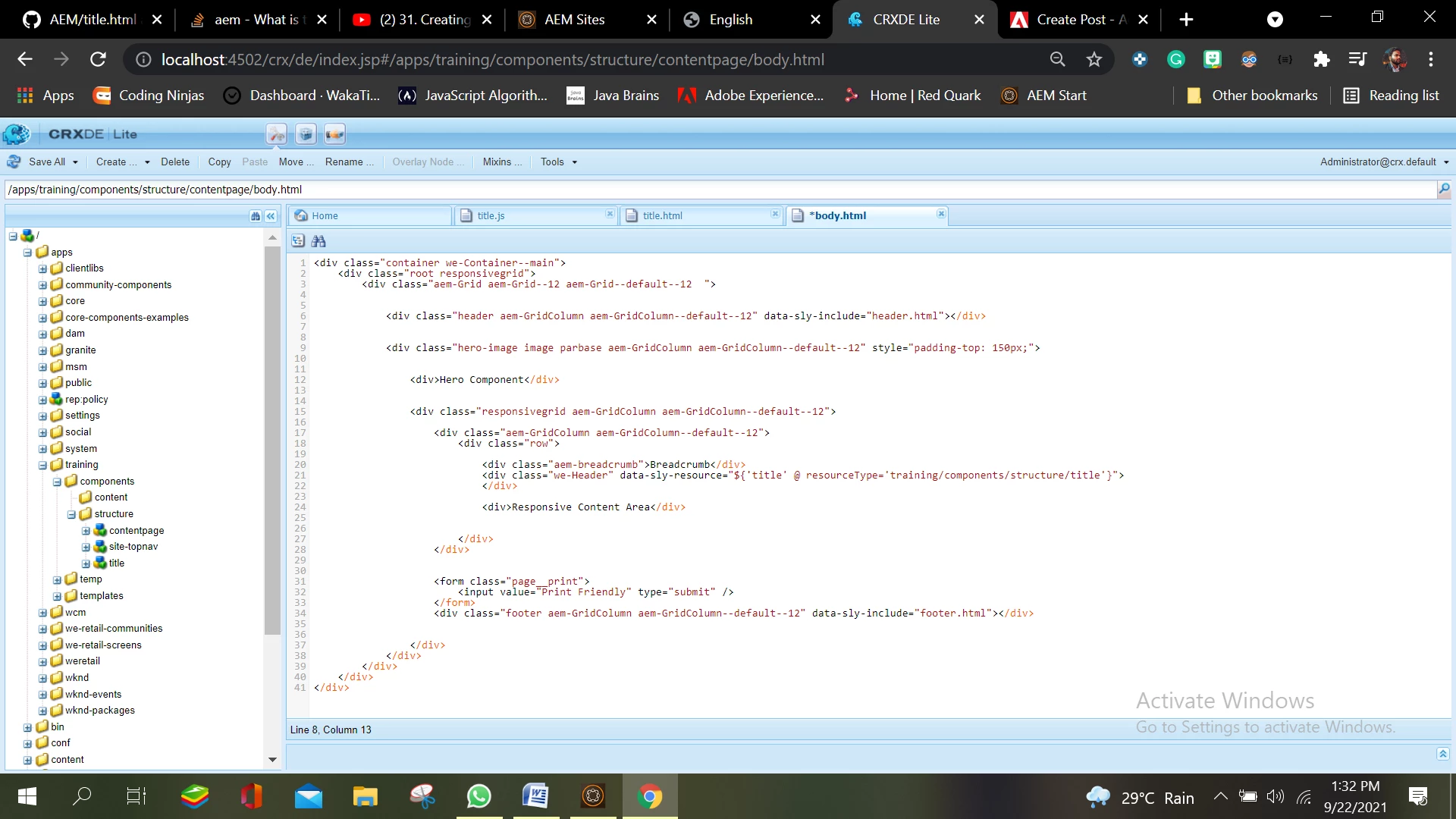Collapse the training folder node
The width and height of the screenshot is (1456, 819).
[x=42, y=465]
